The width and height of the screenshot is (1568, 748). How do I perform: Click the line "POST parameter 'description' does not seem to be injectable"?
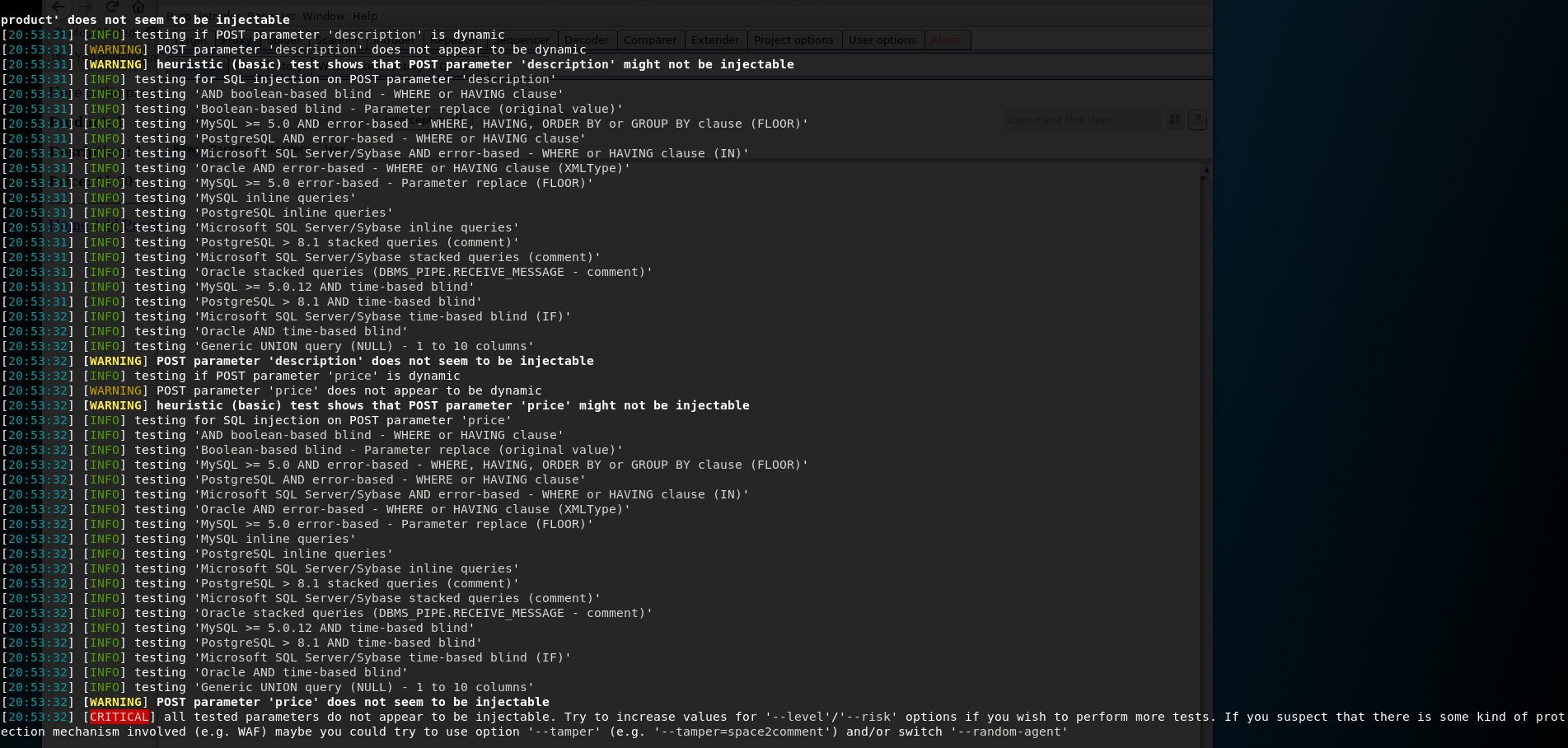point(375,361)
